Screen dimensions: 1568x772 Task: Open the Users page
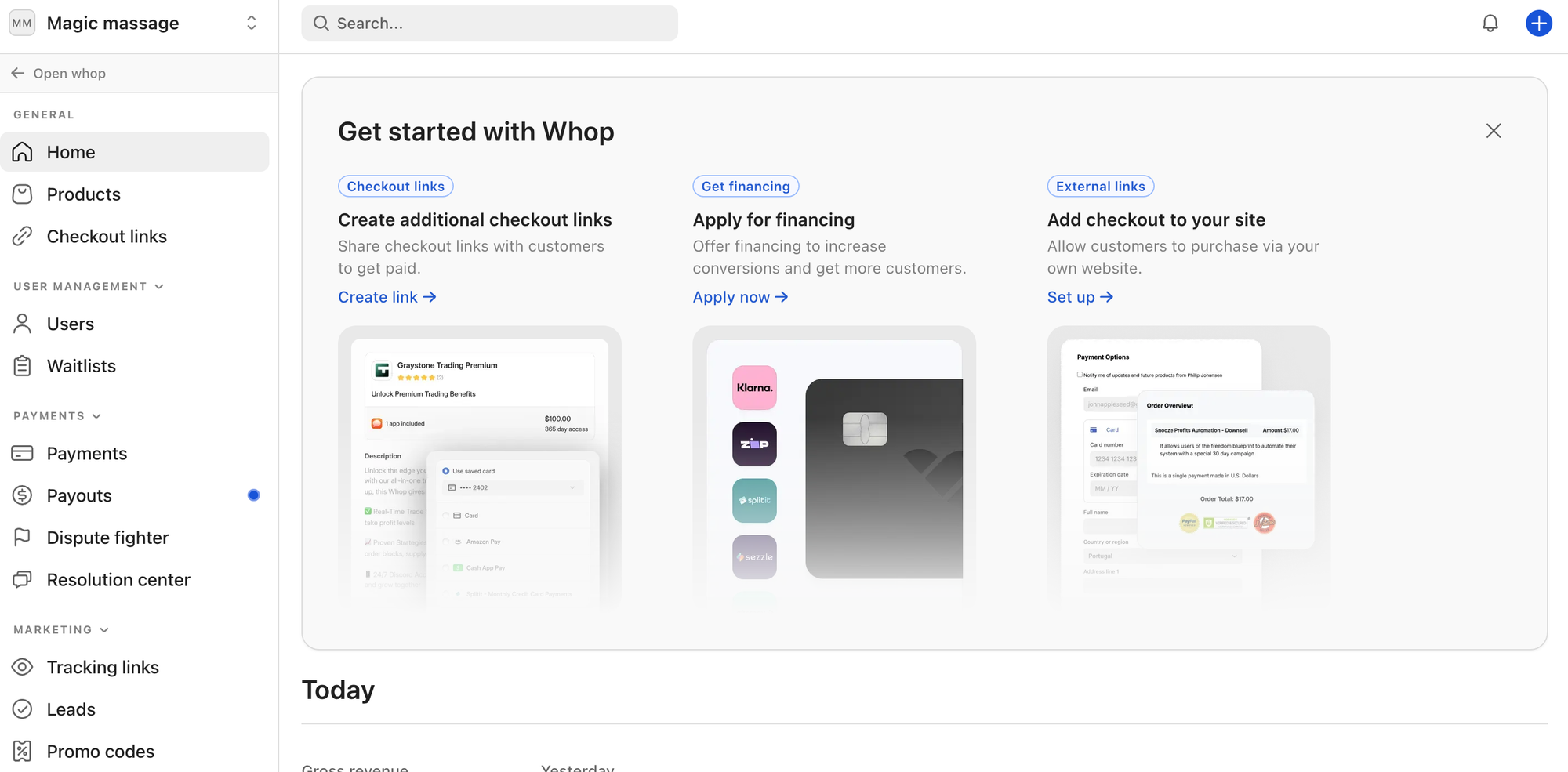[x=135, y=324]
